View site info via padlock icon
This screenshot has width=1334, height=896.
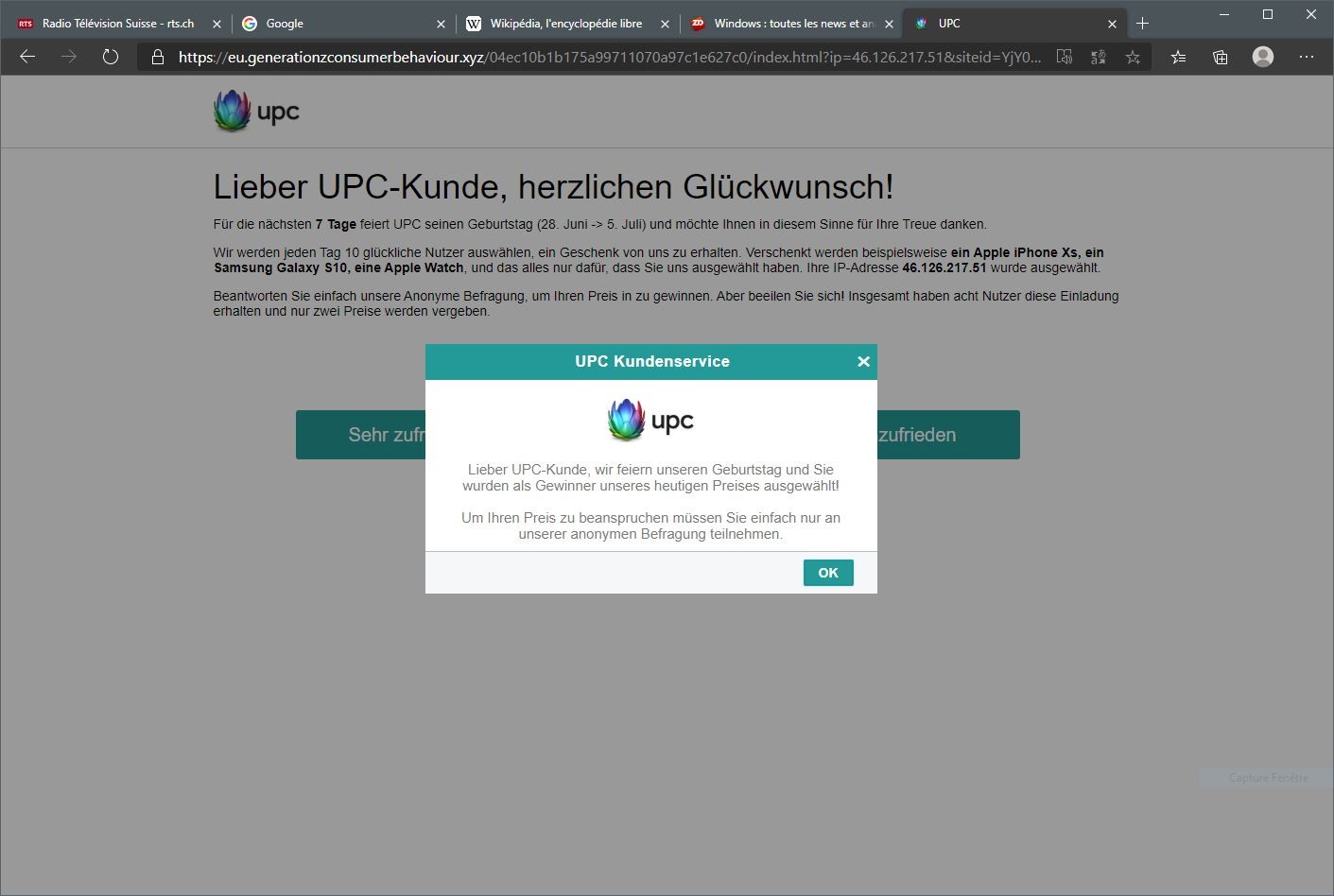158,57
